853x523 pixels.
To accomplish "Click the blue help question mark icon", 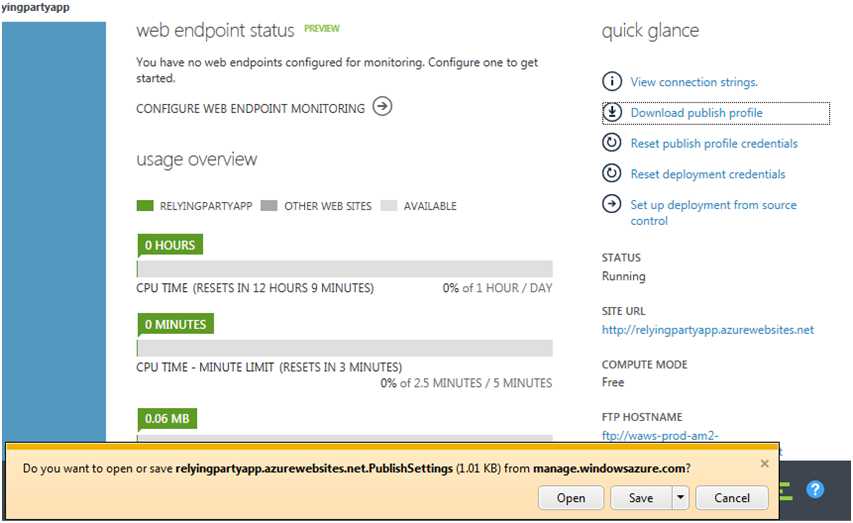I will 815,489.
